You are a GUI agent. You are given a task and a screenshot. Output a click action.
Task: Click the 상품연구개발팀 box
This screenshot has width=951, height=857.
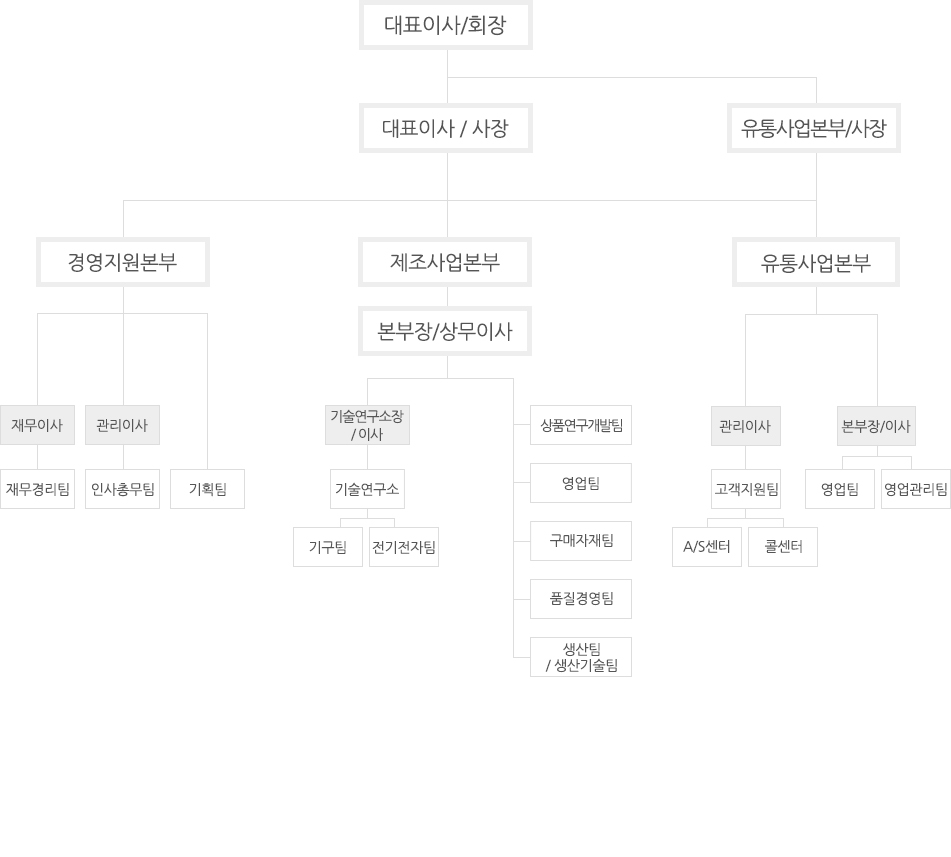(x=581, y=425)
